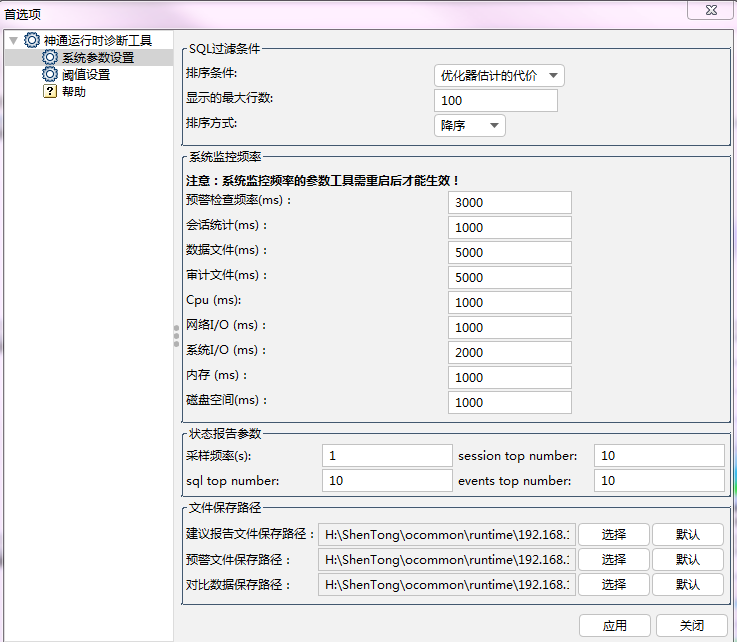The image size is (737, 642).
Task: Click the 应用 button
Action: pyautogui.click(x=614, y=625)
